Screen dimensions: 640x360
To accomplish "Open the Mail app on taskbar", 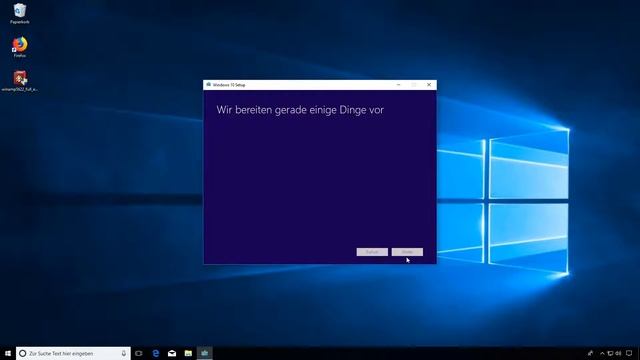I will pyautogui.click(x=172, y=353).
